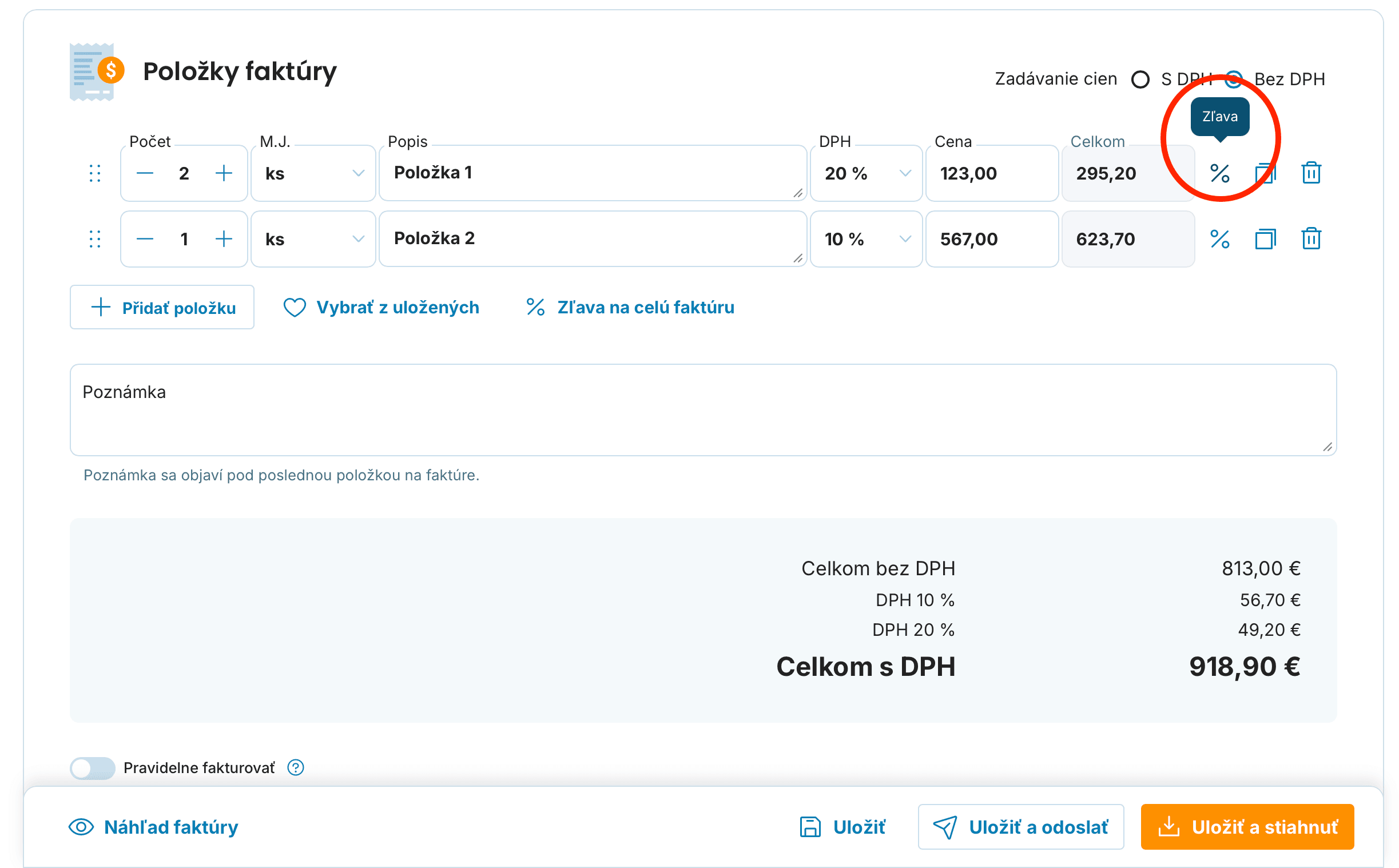
Task: Click total field showing 623,70
Action: pos(1127,239)
